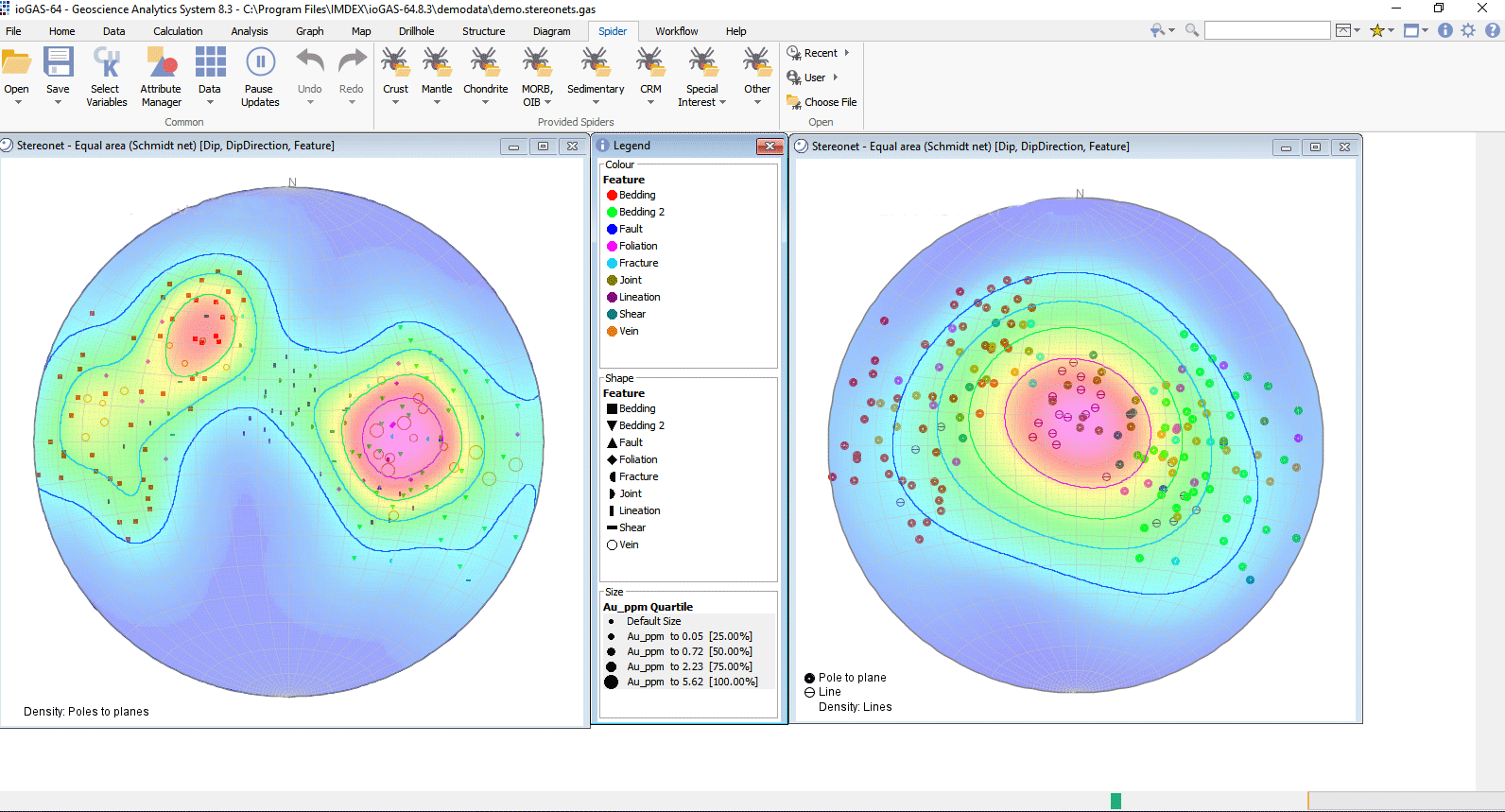Expand the favourites star dropdown
The width and height of the screenshot is (1505, 812).
(1391, 30)
